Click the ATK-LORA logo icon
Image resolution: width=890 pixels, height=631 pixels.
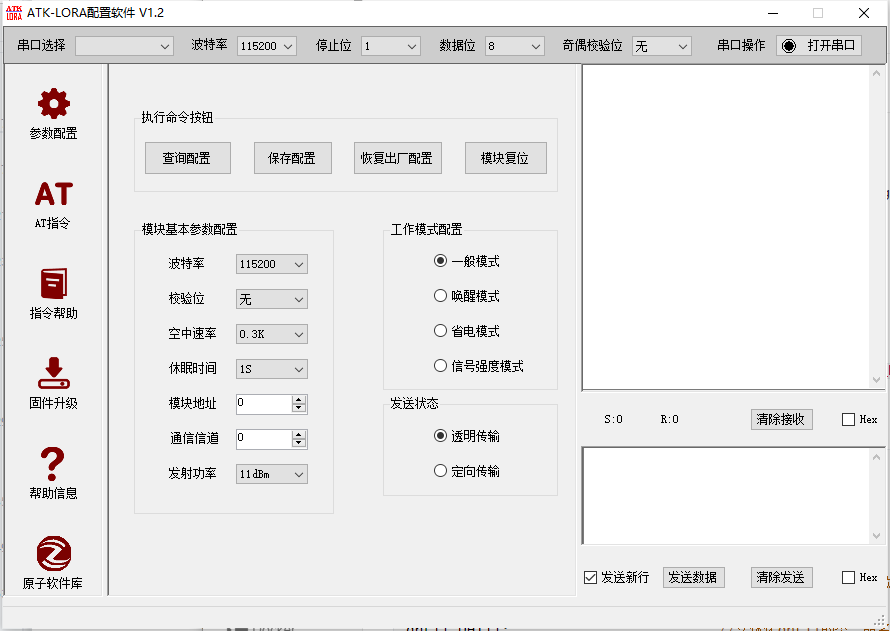click(x=14, y=13)
